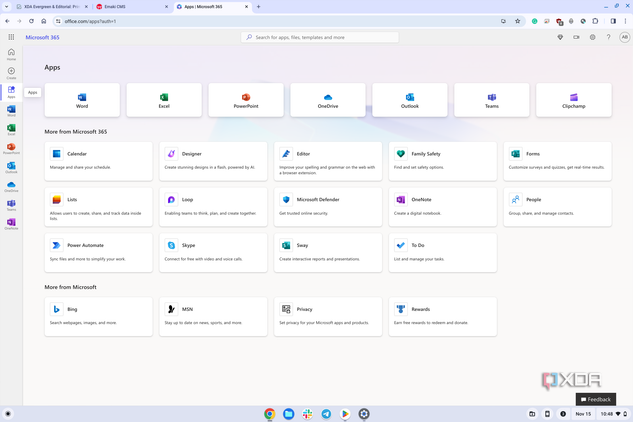This screenshot has width=633, height=422.
Task: Open the Skype app card
Action: click(x=213, y=252)
